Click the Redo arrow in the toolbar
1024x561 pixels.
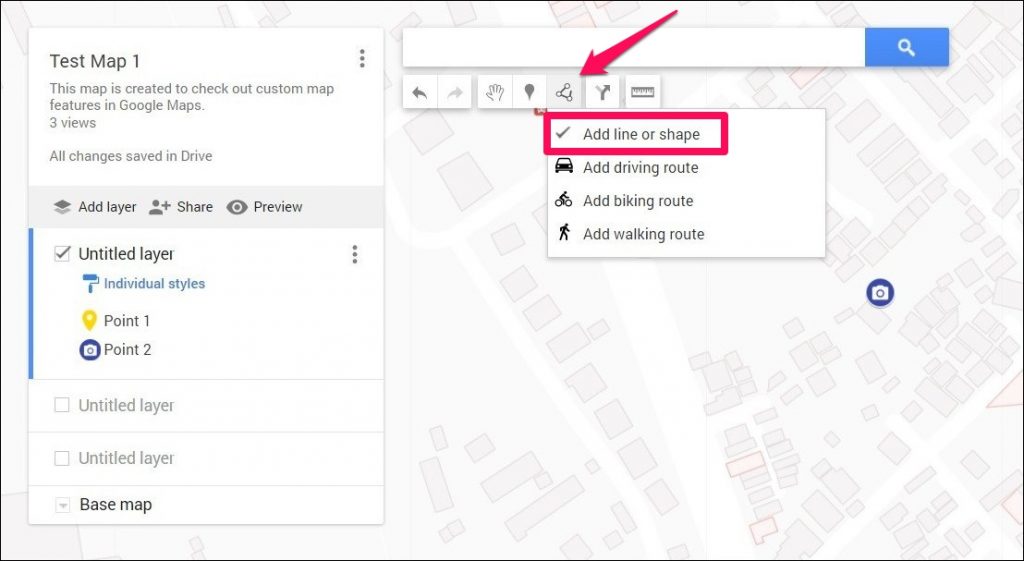pos(455,93)
